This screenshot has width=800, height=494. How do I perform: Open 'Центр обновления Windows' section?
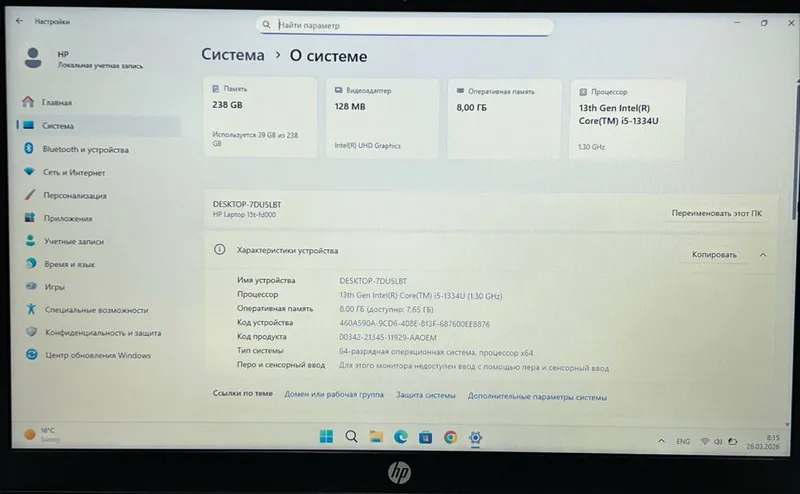coord(97,355)
